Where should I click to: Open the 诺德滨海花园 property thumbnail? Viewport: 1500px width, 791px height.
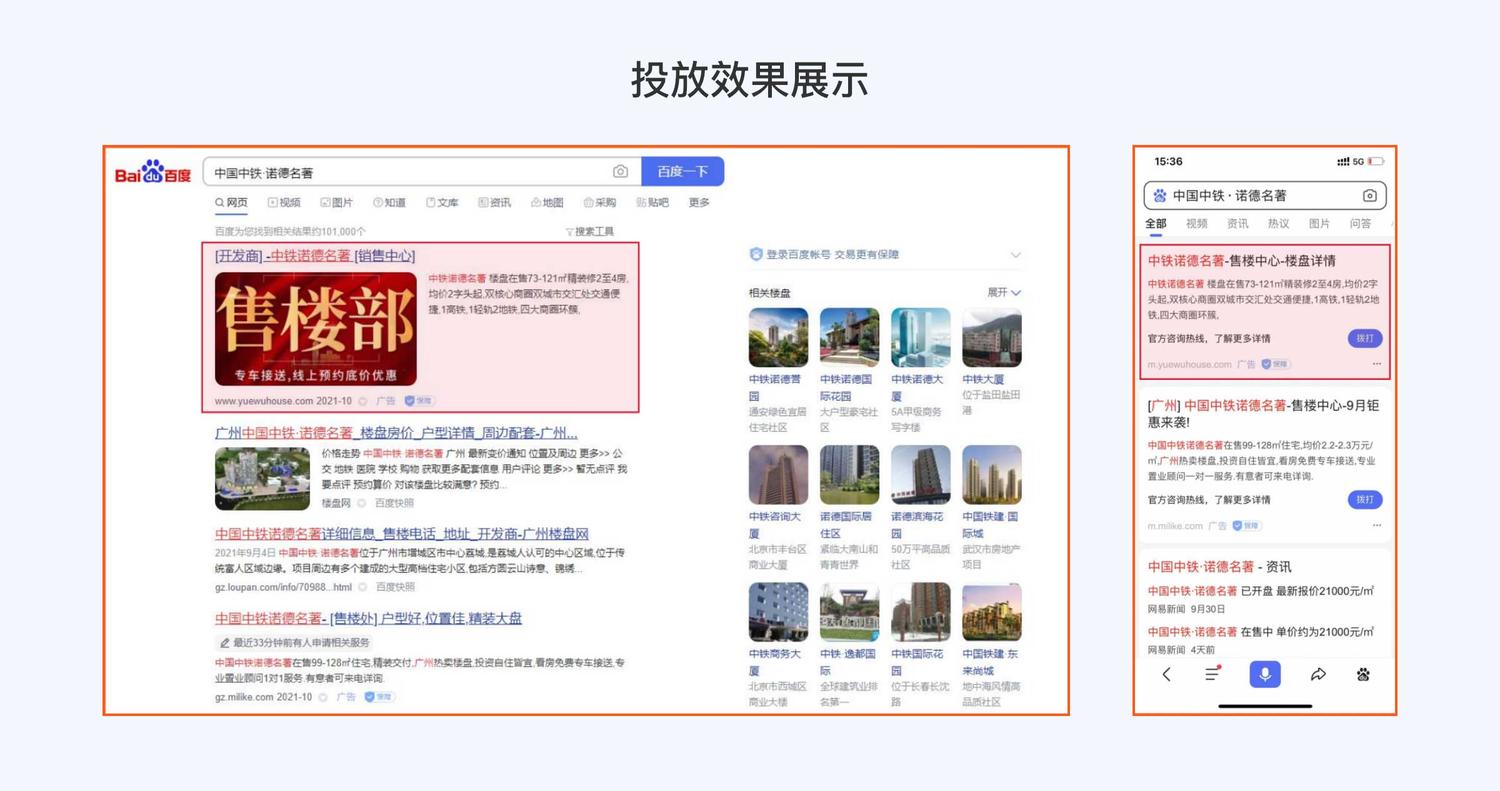coord(921,475)
